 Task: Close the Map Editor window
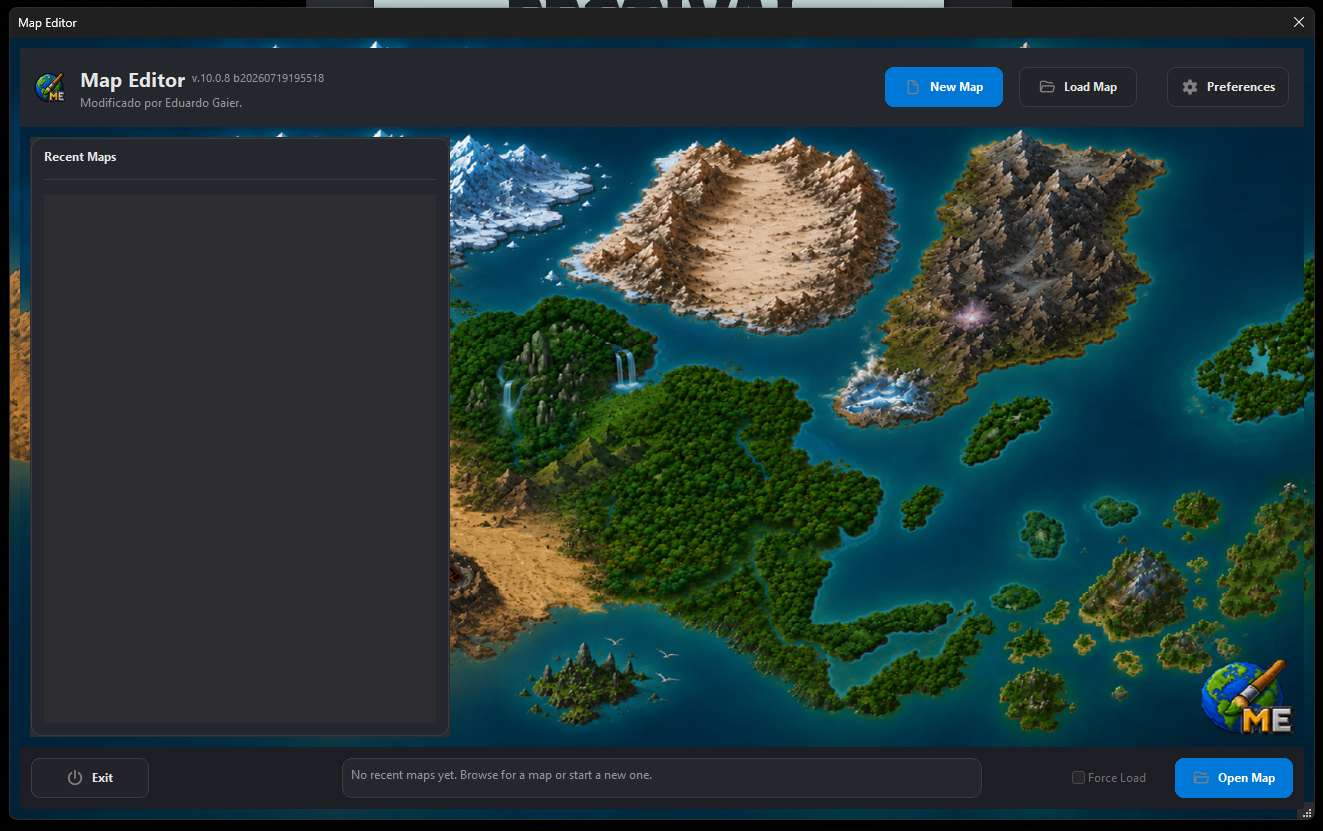tap(1299, 22)
